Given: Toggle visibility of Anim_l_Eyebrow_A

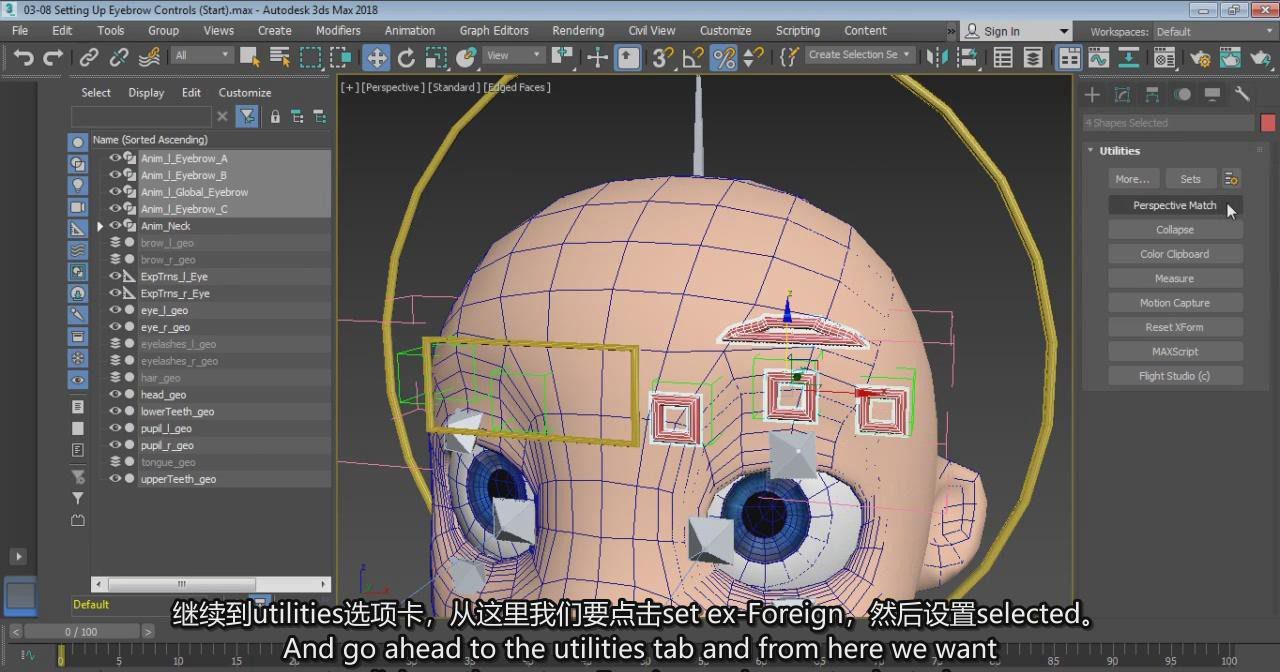Looking at the screenshot, I should (x=115, y=159).
